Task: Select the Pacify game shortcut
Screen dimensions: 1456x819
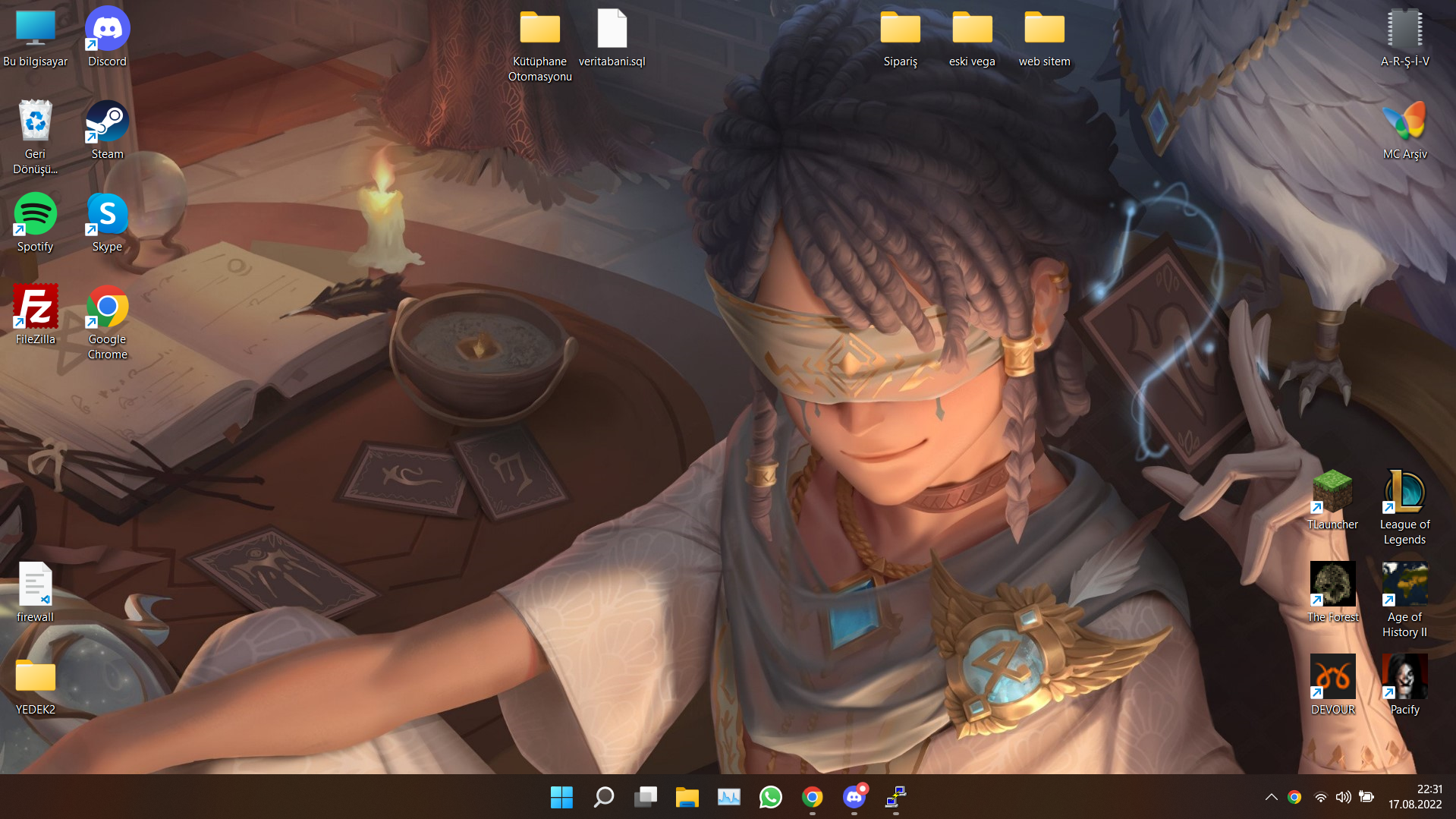Action: [x=1405, y=686]
